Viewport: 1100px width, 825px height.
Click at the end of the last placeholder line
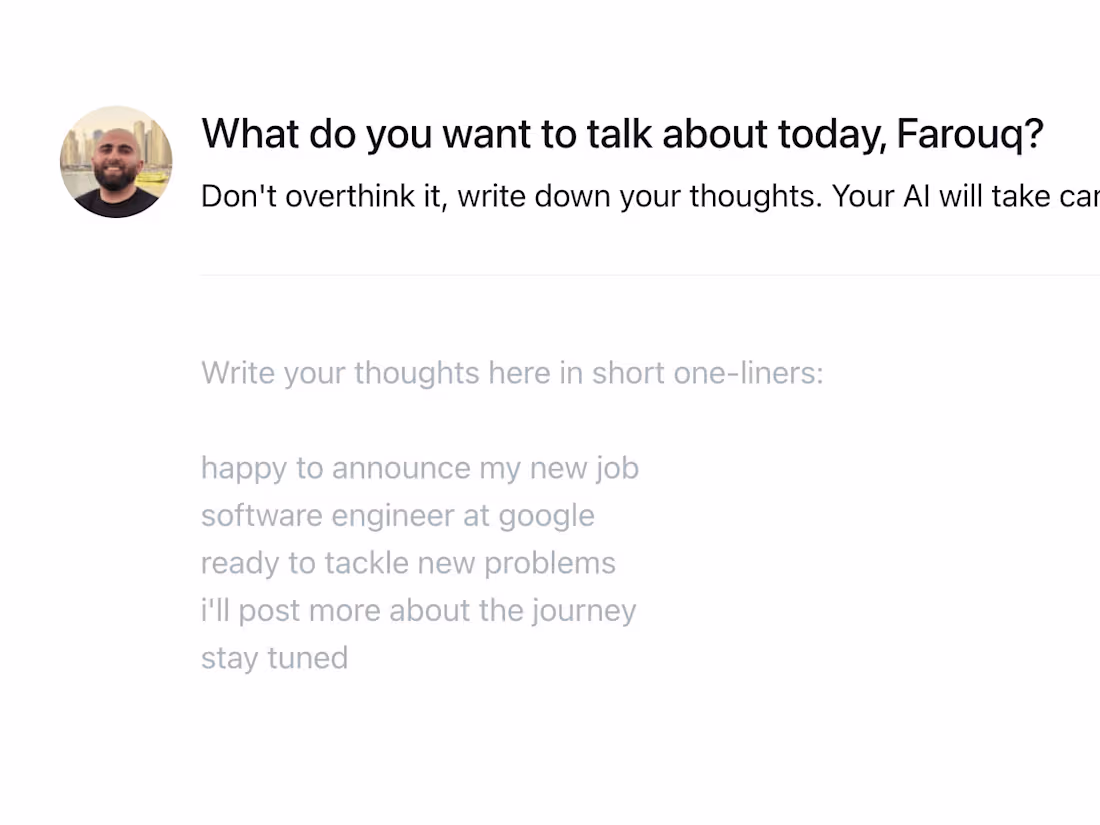coord(350,657)
